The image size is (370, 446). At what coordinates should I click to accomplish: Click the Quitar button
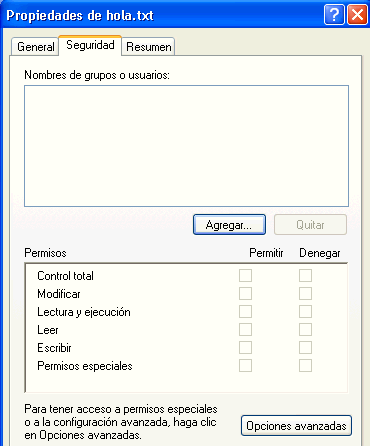pyautogui.click(x=310, y=225)
